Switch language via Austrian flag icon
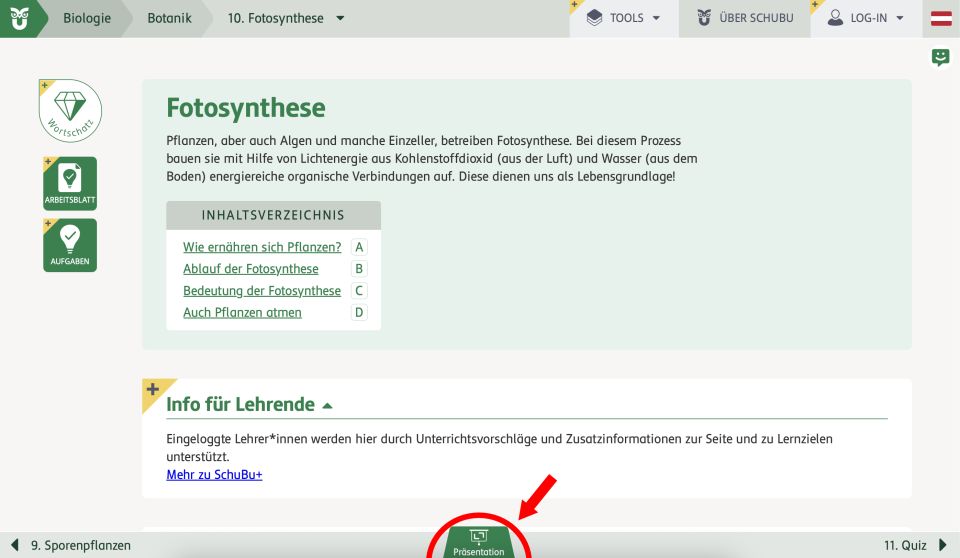This screenshot has height=558, width=960. coord(941,18)
